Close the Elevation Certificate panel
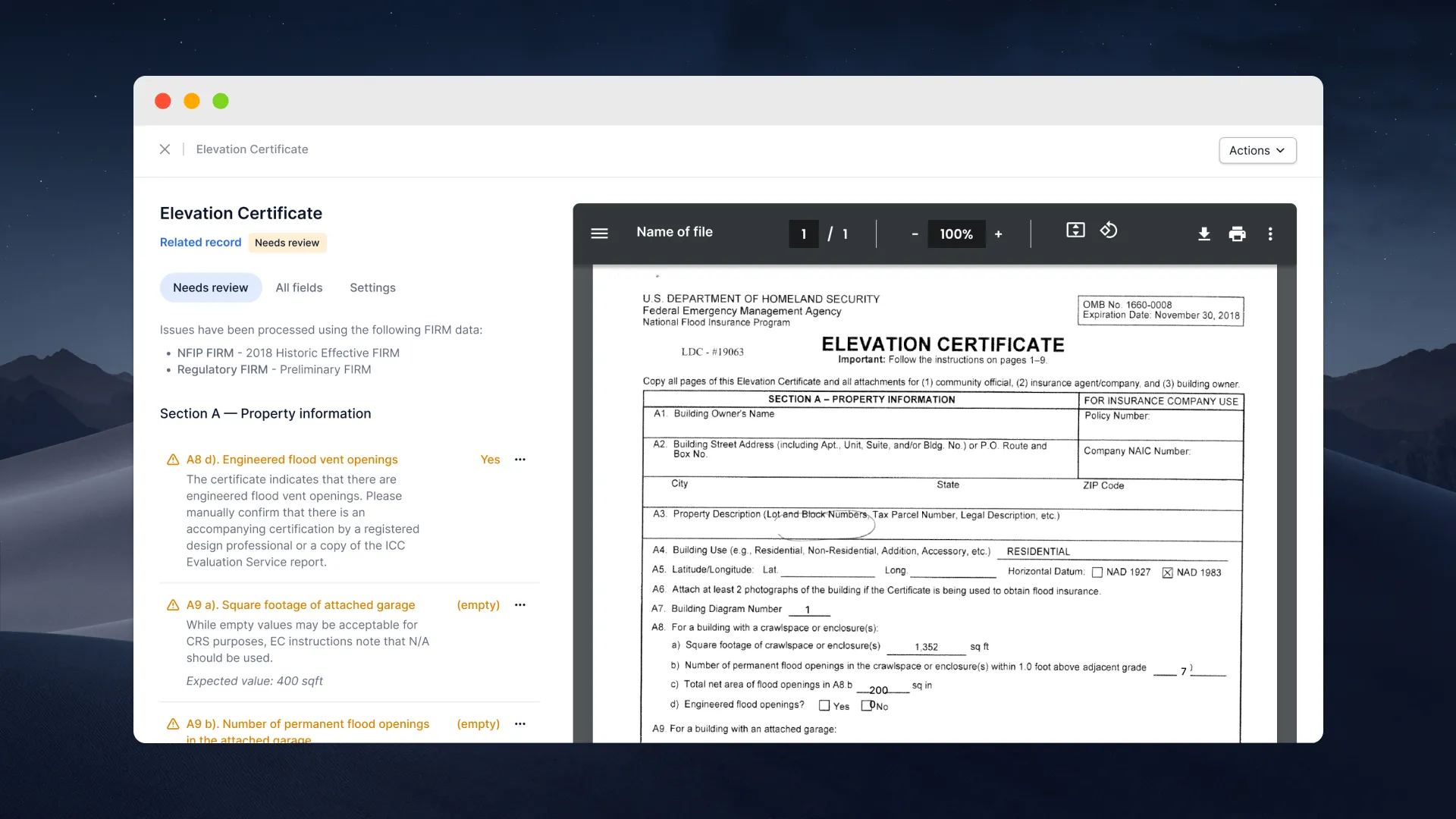Image resolution: width=1456 pixels, height=819 pixels. click(165, 149)
